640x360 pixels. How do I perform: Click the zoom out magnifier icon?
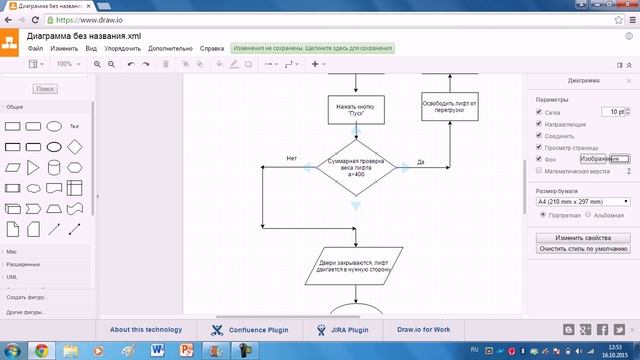(x=111, y=64)
